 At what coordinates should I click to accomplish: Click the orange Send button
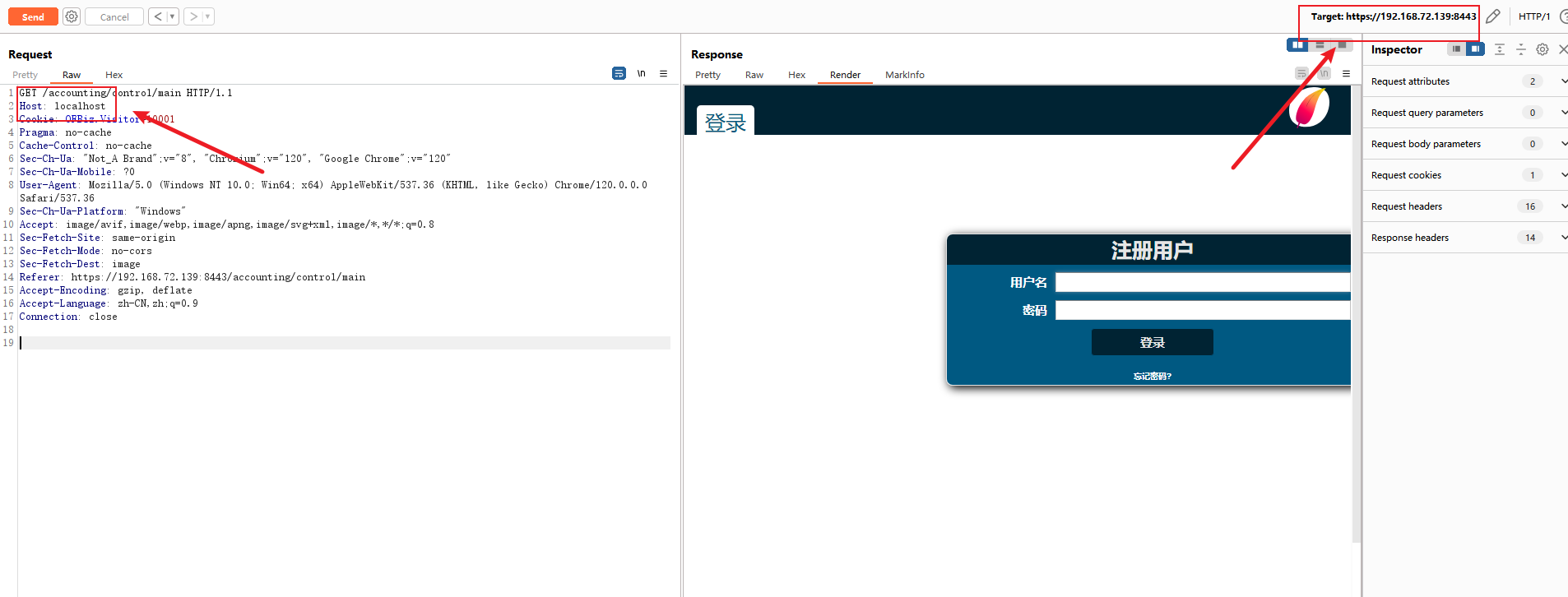coord(33,16)
